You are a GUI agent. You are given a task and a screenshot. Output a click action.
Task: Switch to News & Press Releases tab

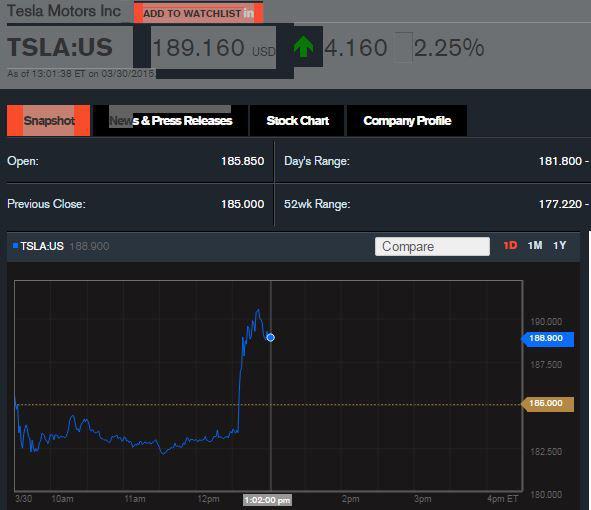pyautogui.click(x=171, y=121)
